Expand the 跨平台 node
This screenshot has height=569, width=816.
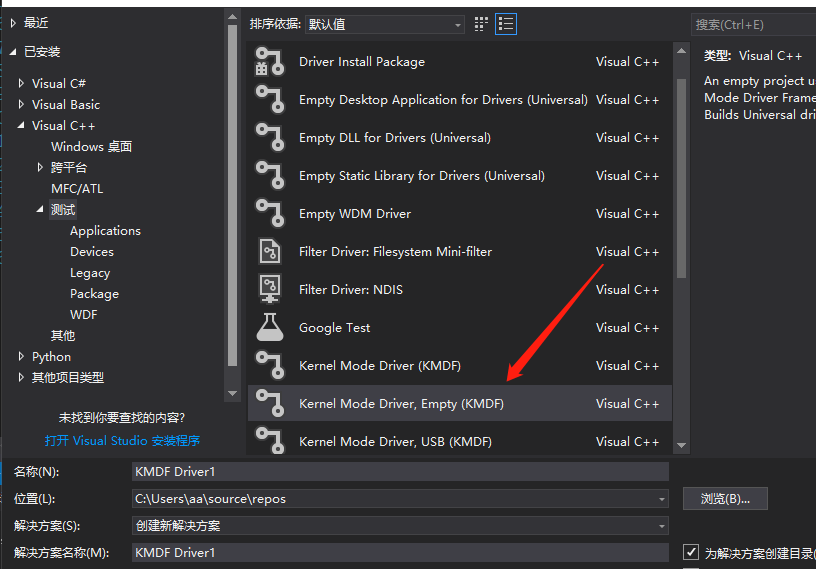(40, 167)
